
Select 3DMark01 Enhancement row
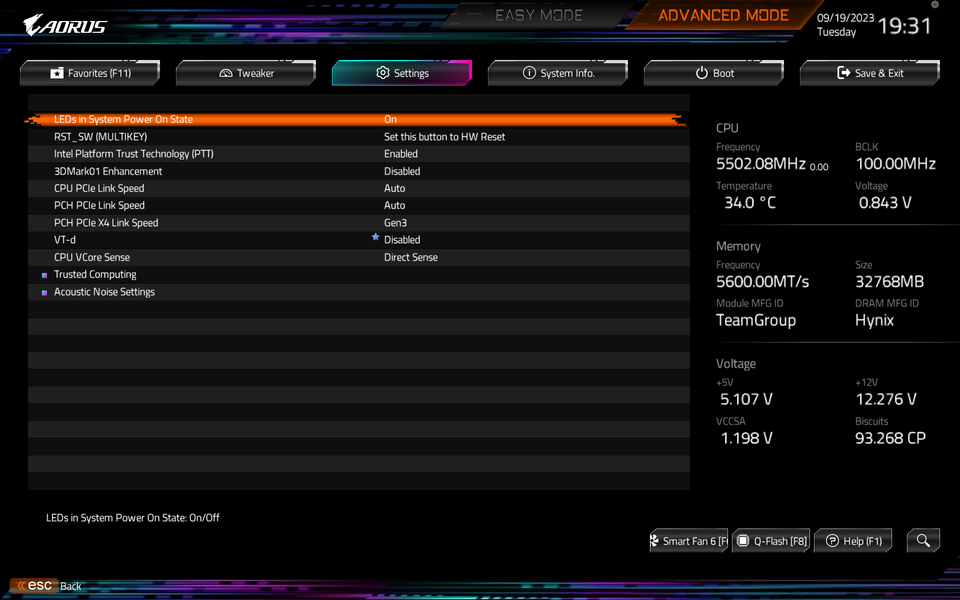click(x=359, y=171)
